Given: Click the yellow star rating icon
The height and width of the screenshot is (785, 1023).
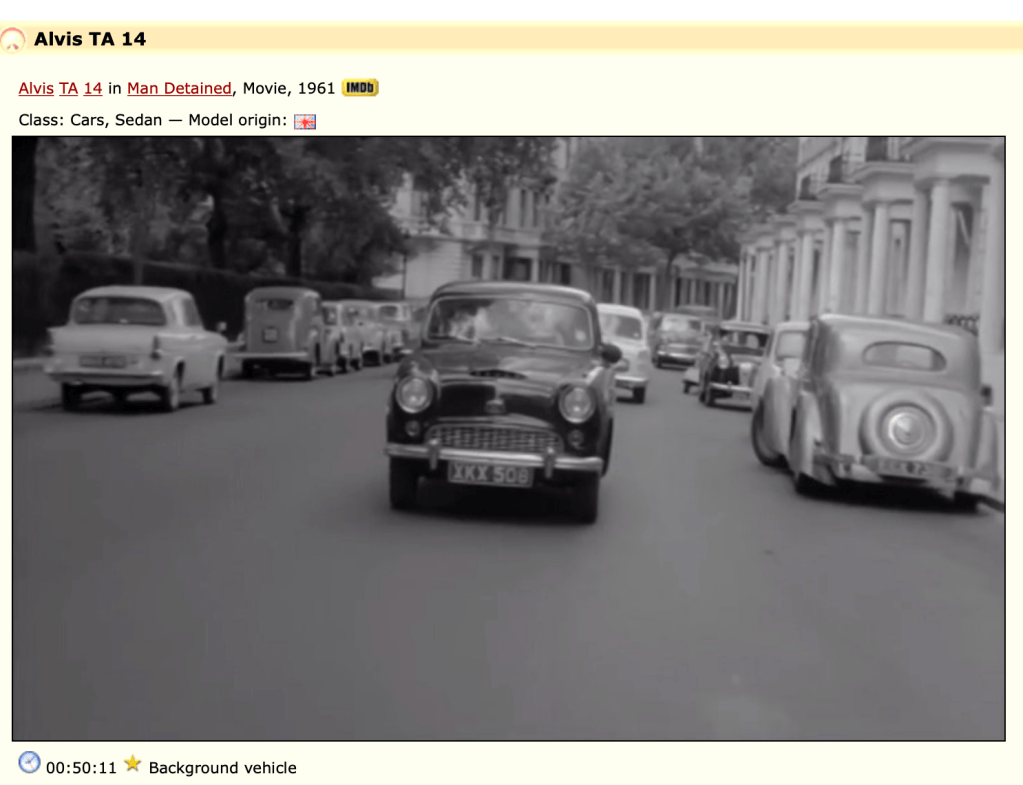Looking at the screenshot, I should click(133, 765).
